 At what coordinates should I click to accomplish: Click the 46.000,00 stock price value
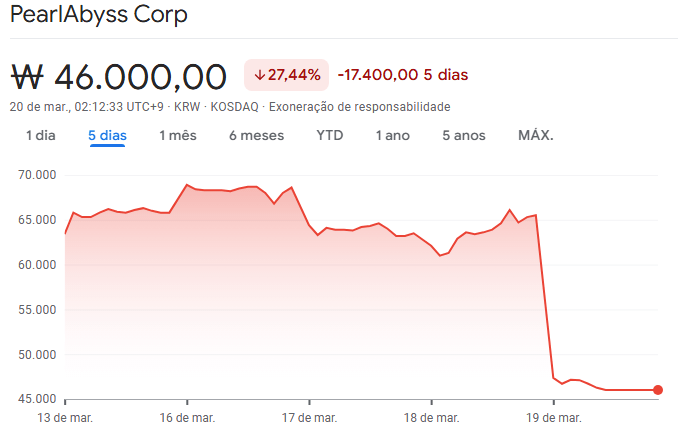[140, 76]
